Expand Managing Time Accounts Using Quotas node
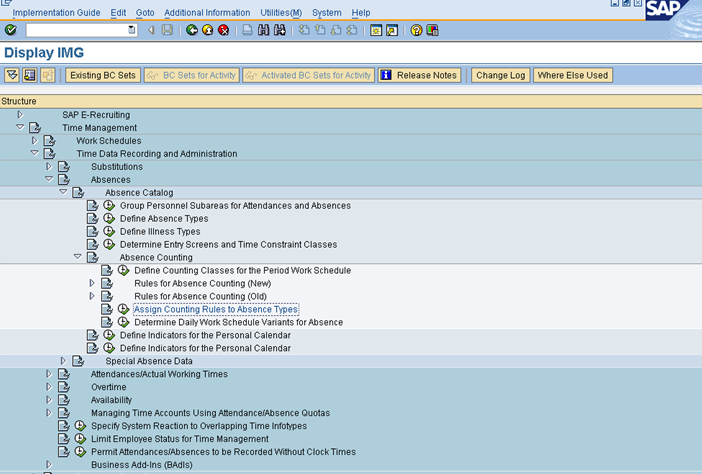702x474 pixels. pos(49,413)
